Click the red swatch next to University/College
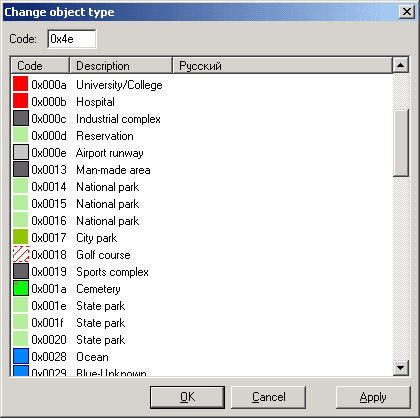Screen dimensions: 420x418 click(21, 85)
